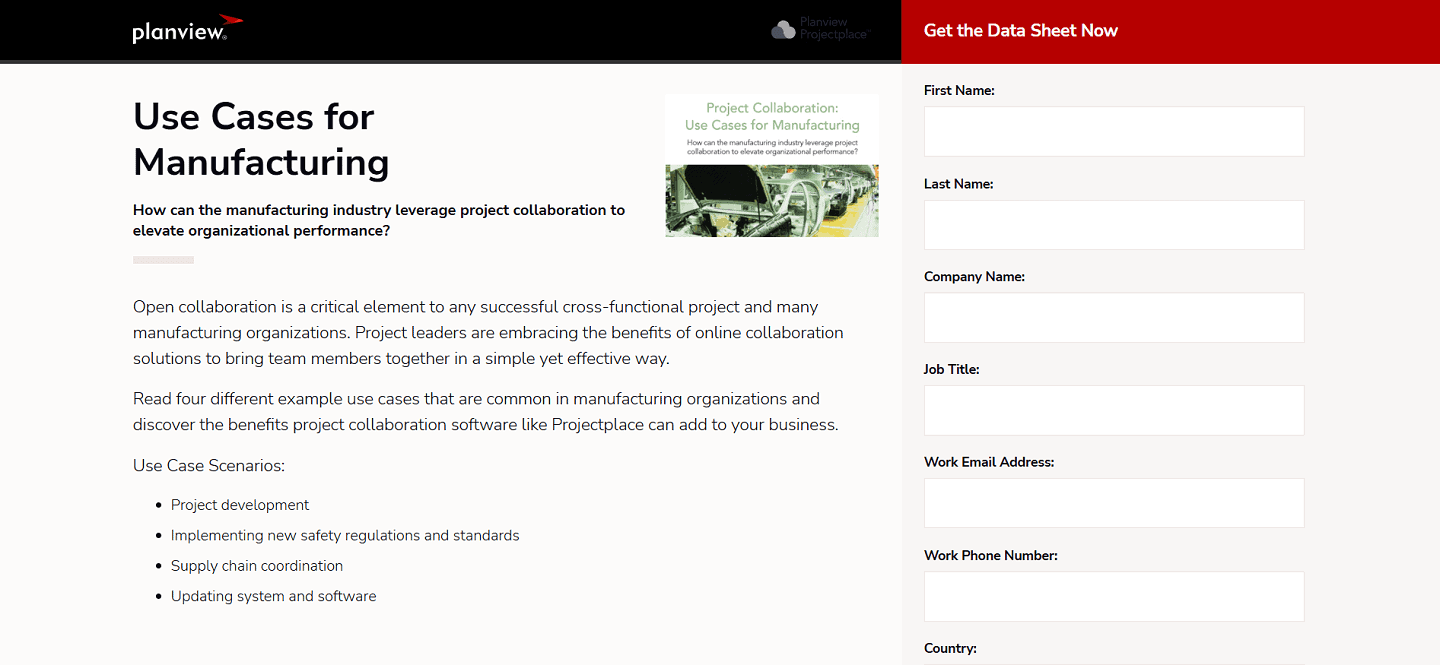The image size is (1440, 665).
Task: Click the Planview Projectplace cloud icon
Action: pyautogui.click(x=782, y=29)
